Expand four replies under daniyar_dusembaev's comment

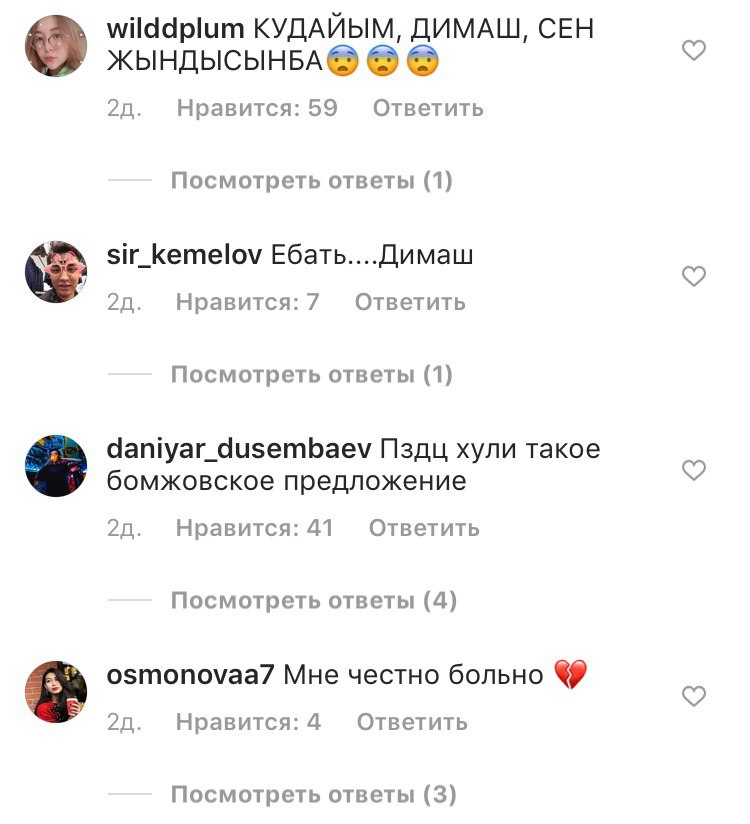(x=314, y=600)
